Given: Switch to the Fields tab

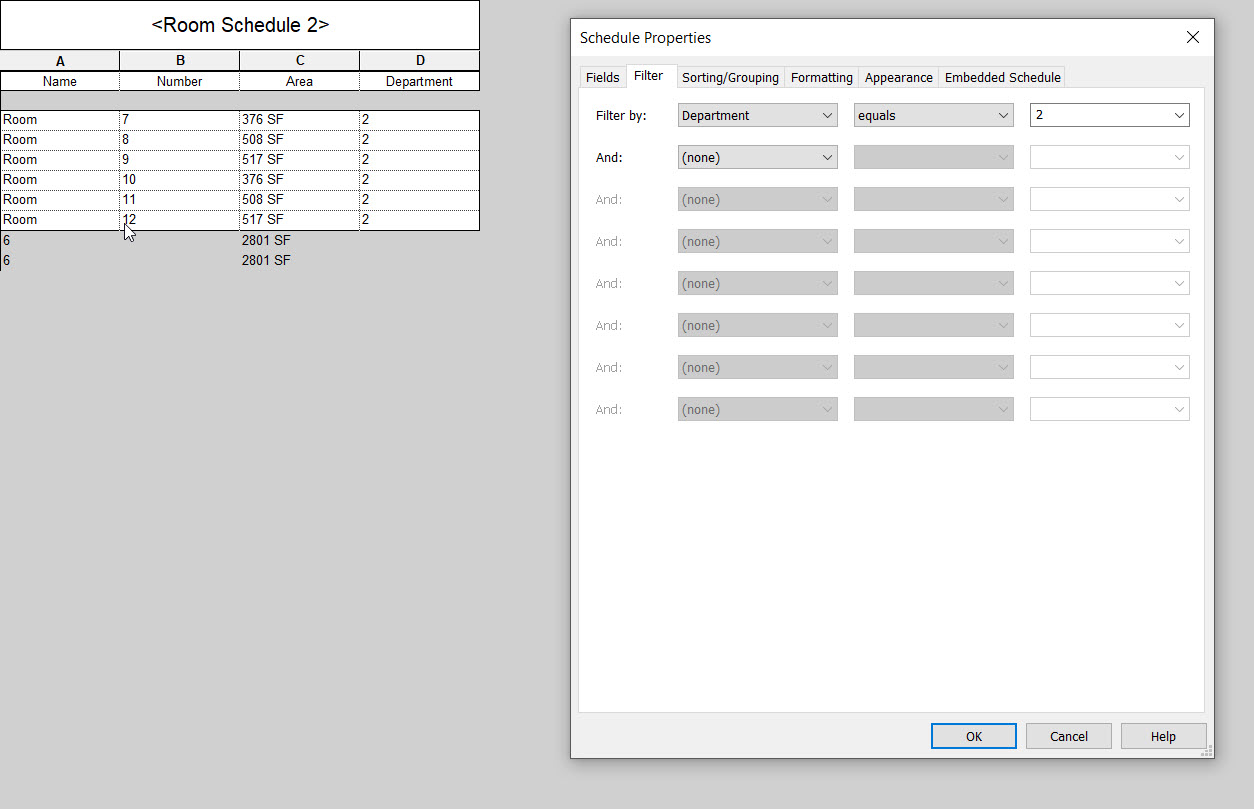Looking at the screenshot, I should pos(602,76).
